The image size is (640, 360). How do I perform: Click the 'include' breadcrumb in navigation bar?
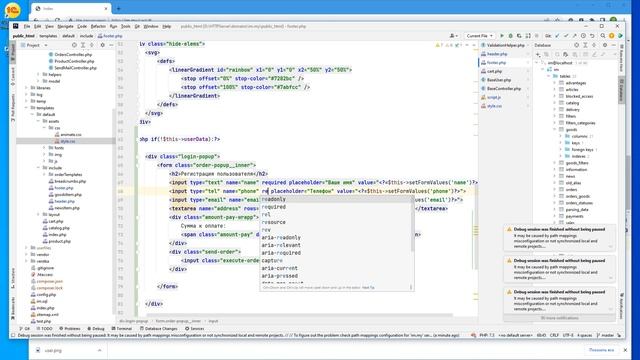click(x=86, y=36)
